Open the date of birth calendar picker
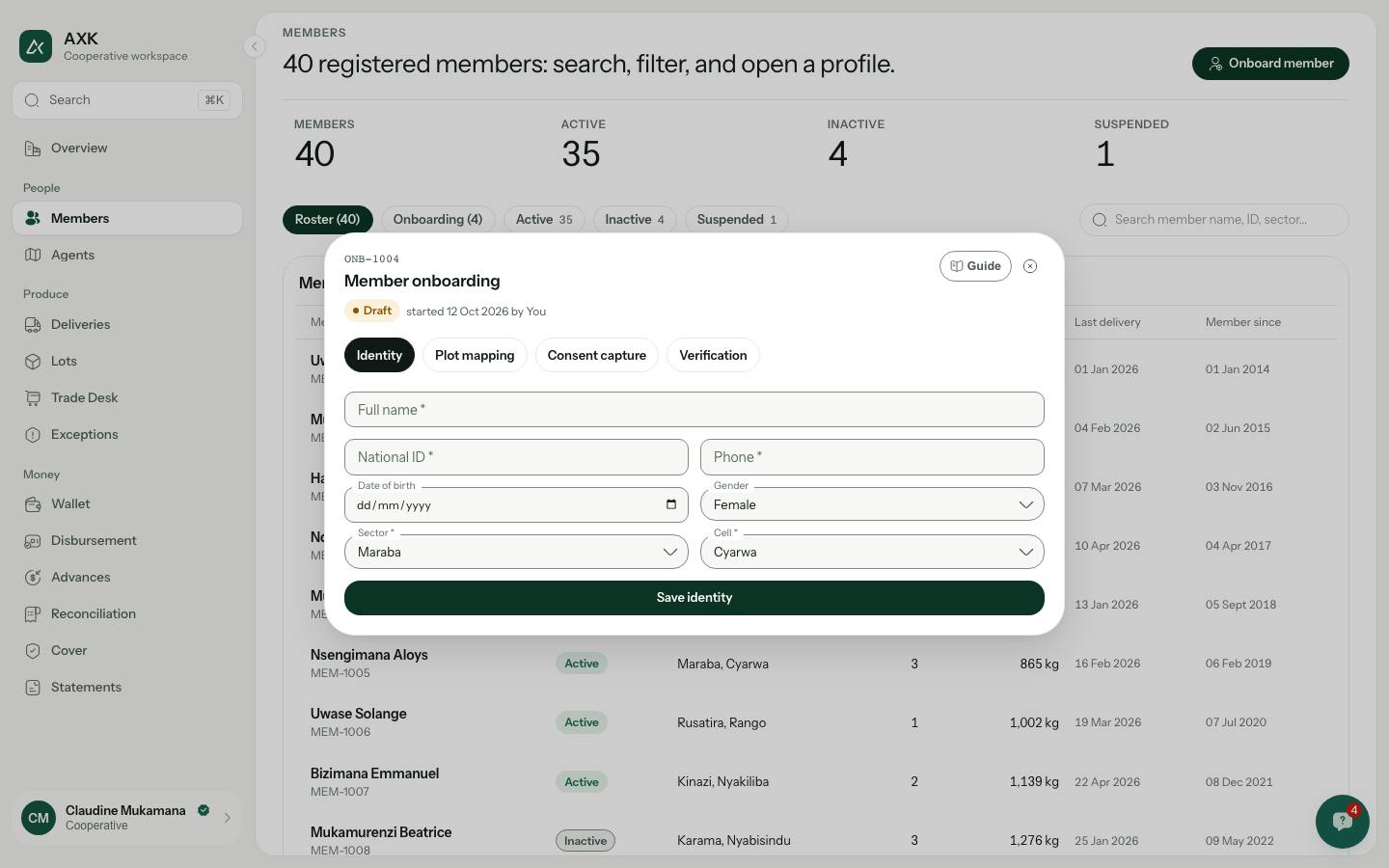Image resolution: width=1389 pixels, height=868 pixels. pos(671,504)
